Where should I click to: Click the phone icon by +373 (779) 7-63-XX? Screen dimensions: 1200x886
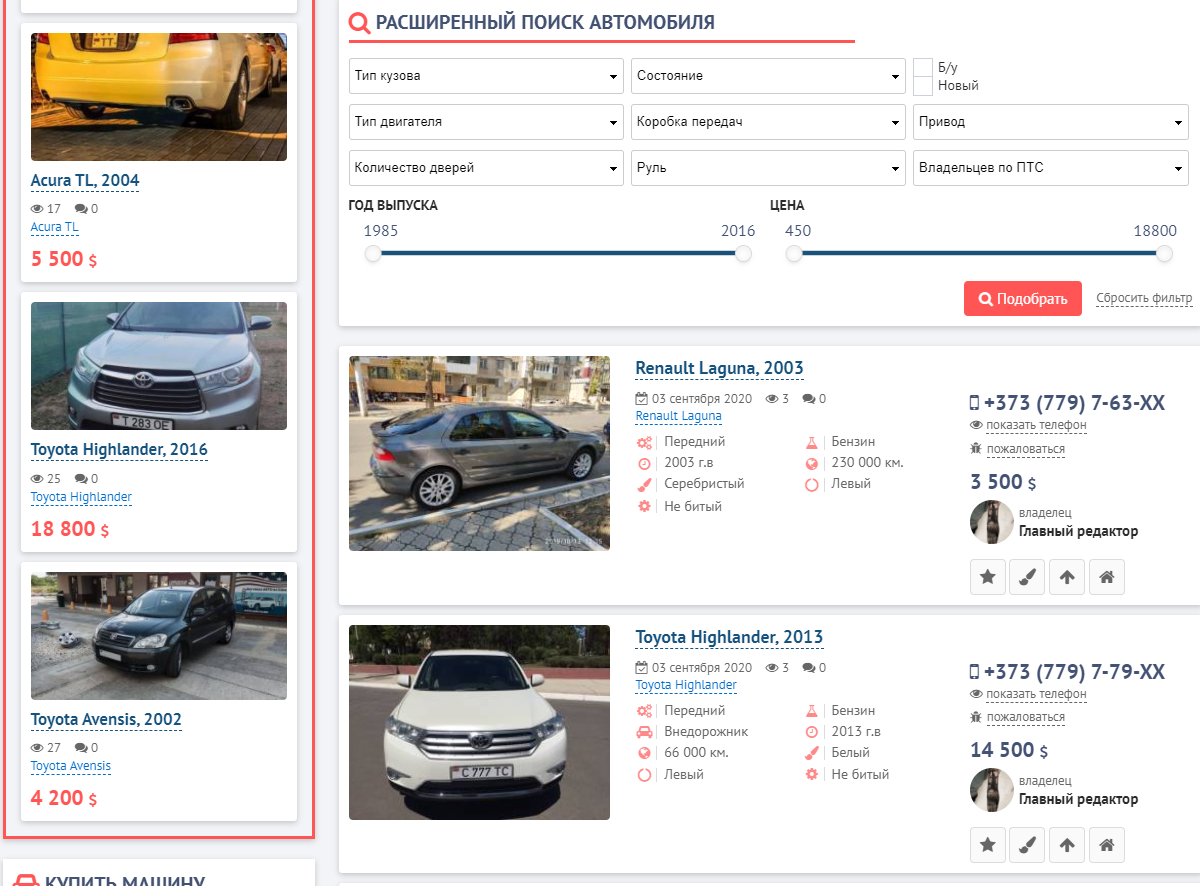click(975, 403)
